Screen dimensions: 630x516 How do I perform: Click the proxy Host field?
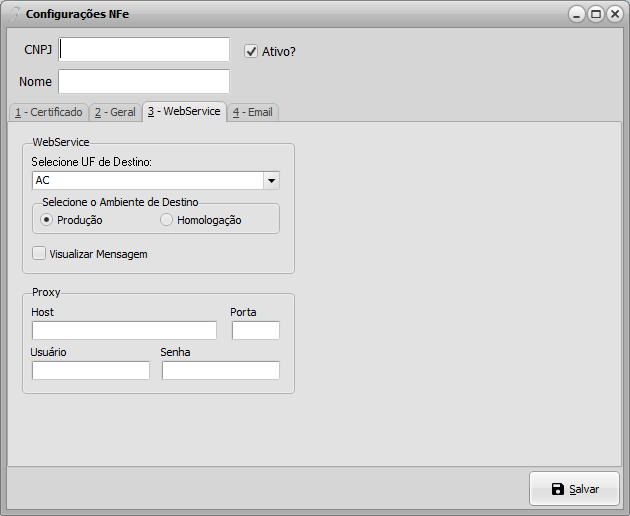pyautogui.click(x=124, y=330)
